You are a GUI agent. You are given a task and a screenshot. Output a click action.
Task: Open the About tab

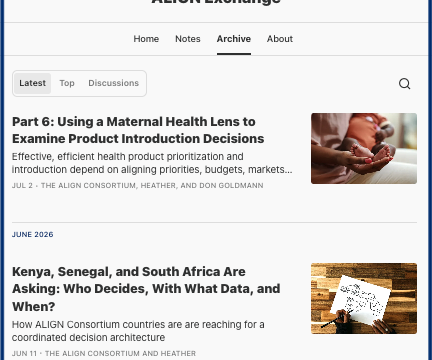pos(280,39)
